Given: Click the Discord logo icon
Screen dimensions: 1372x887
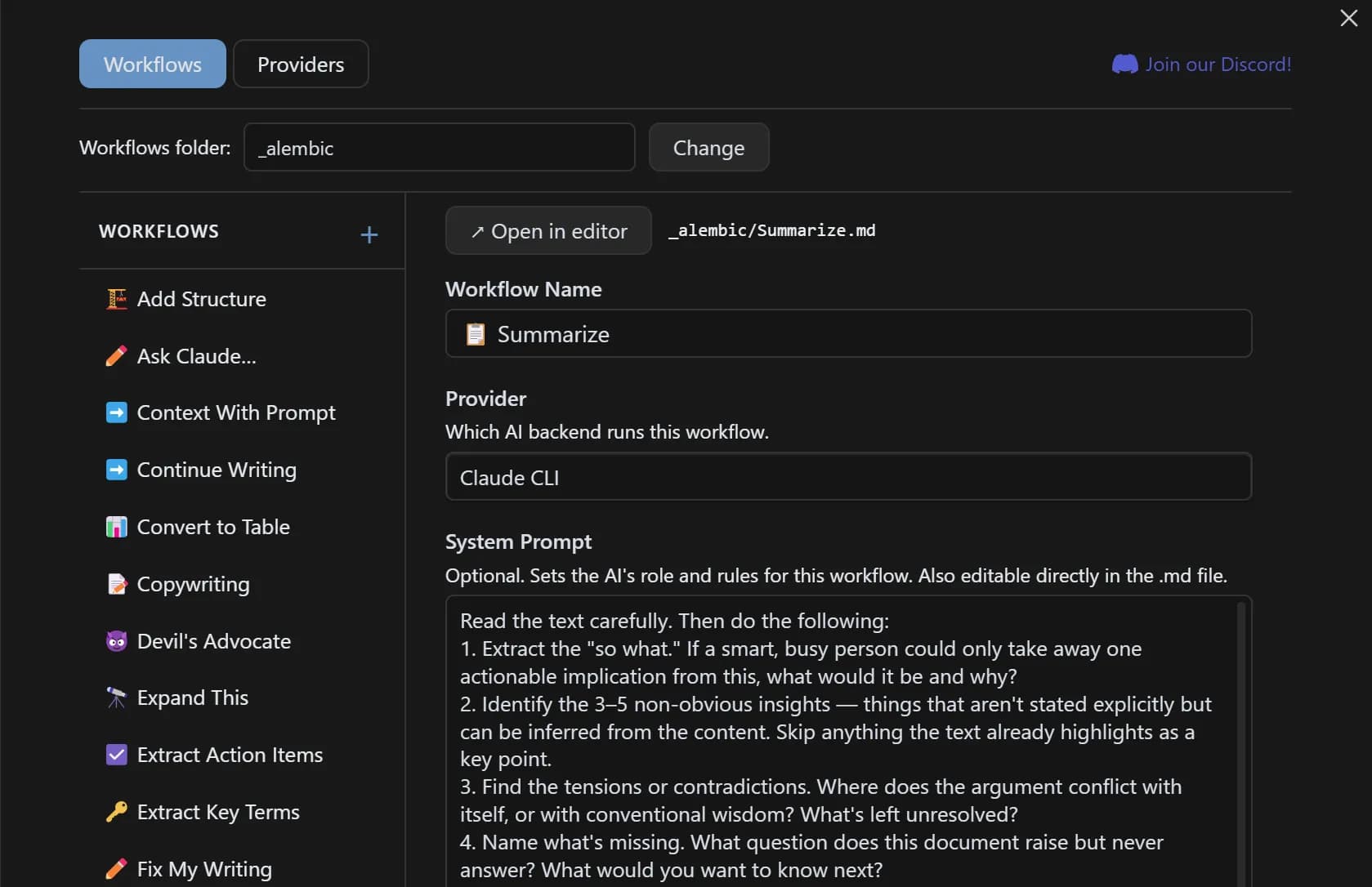Looking at the screenshot, I should click(x=1125, y=64).
